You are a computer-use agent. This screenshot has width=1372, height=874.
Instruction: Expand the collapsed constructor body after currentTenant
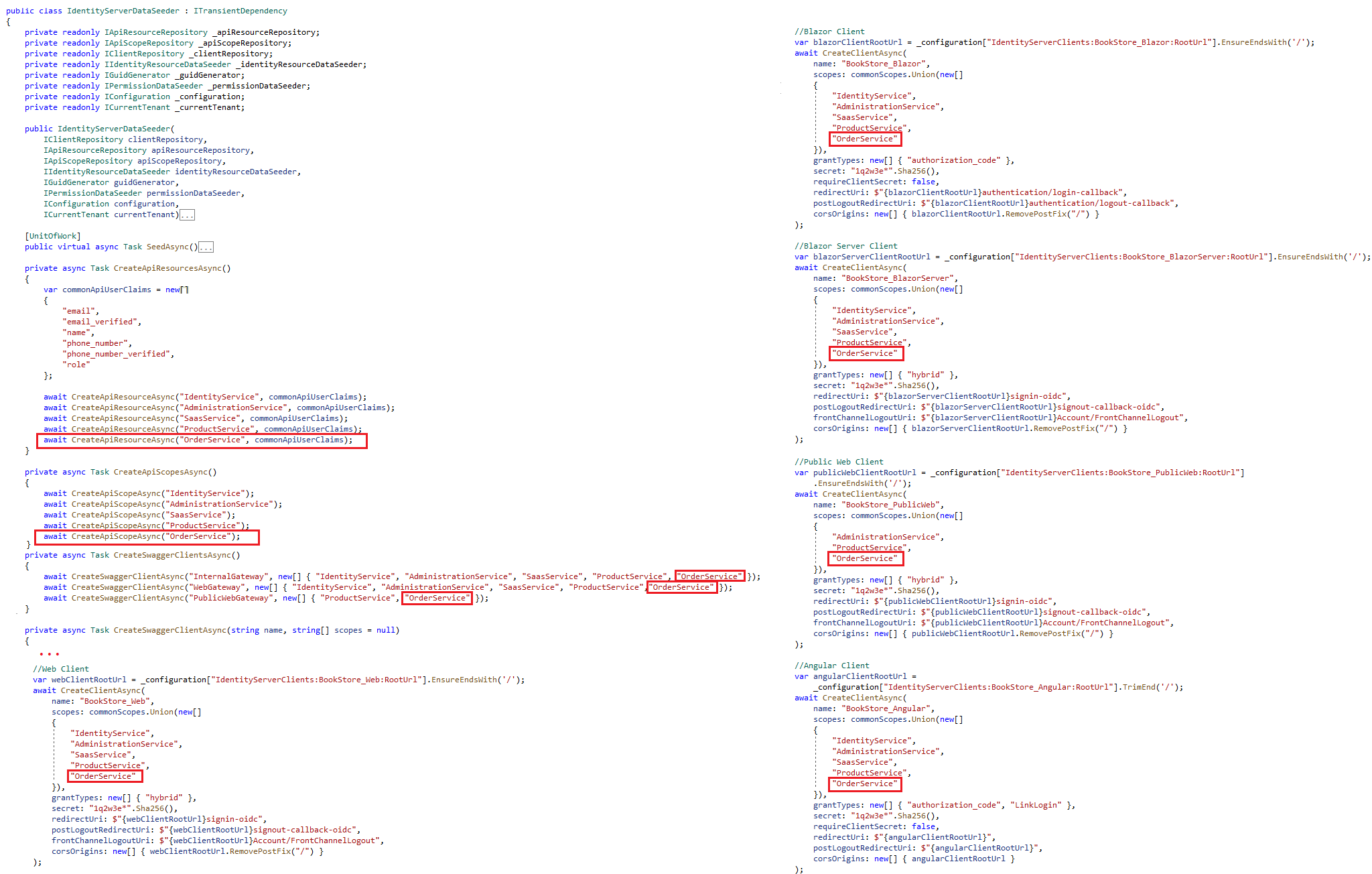188,214
